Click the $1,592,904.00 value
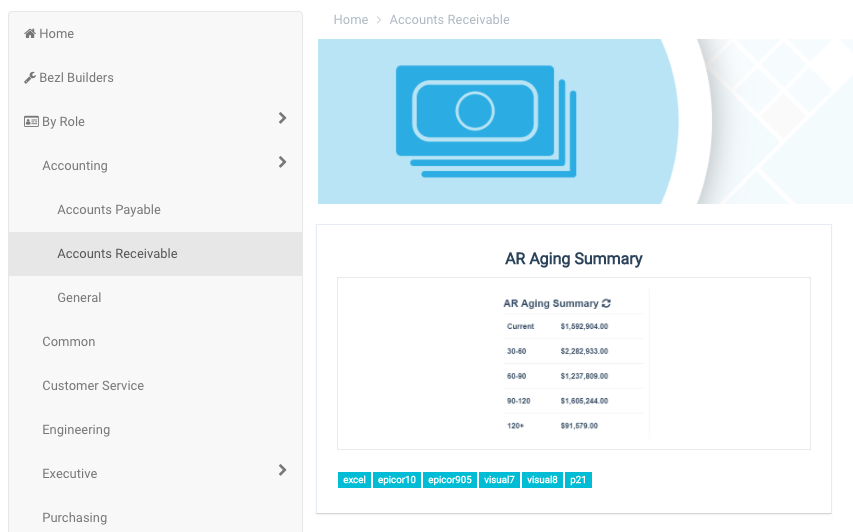 (584, 326)
